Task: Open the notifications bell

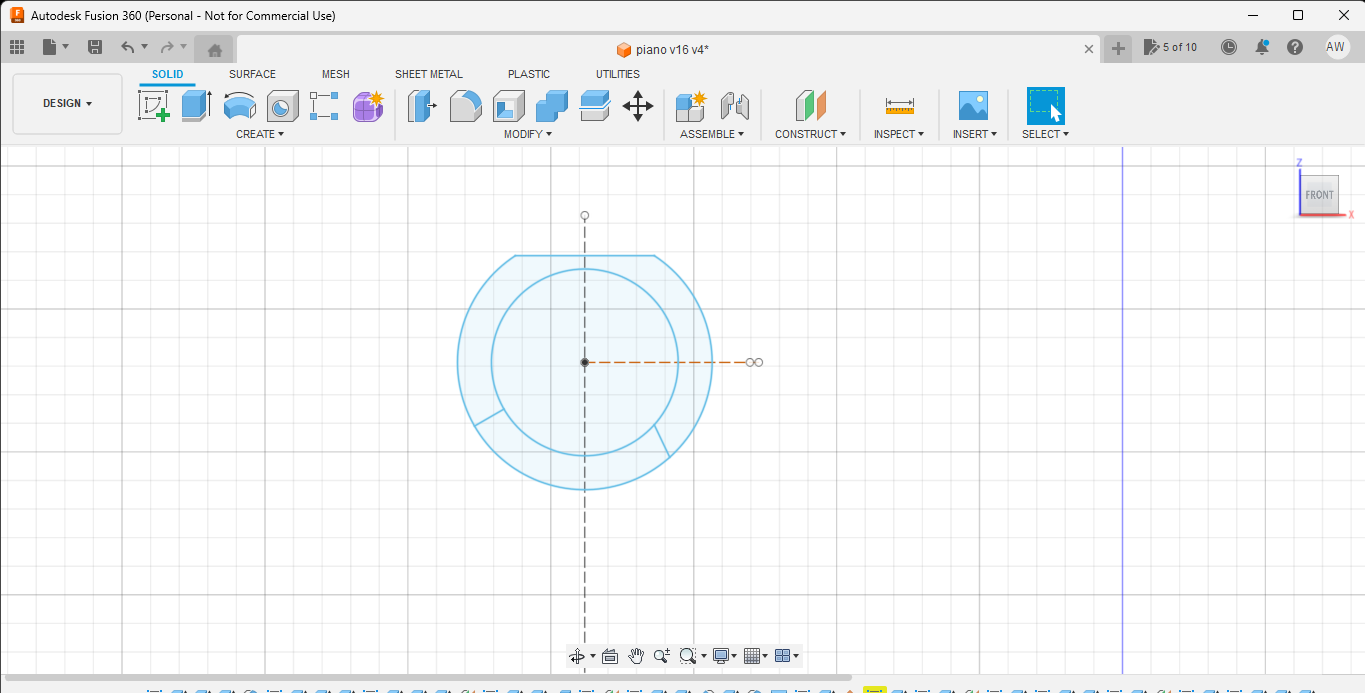Action: [x=1262, y=47]
